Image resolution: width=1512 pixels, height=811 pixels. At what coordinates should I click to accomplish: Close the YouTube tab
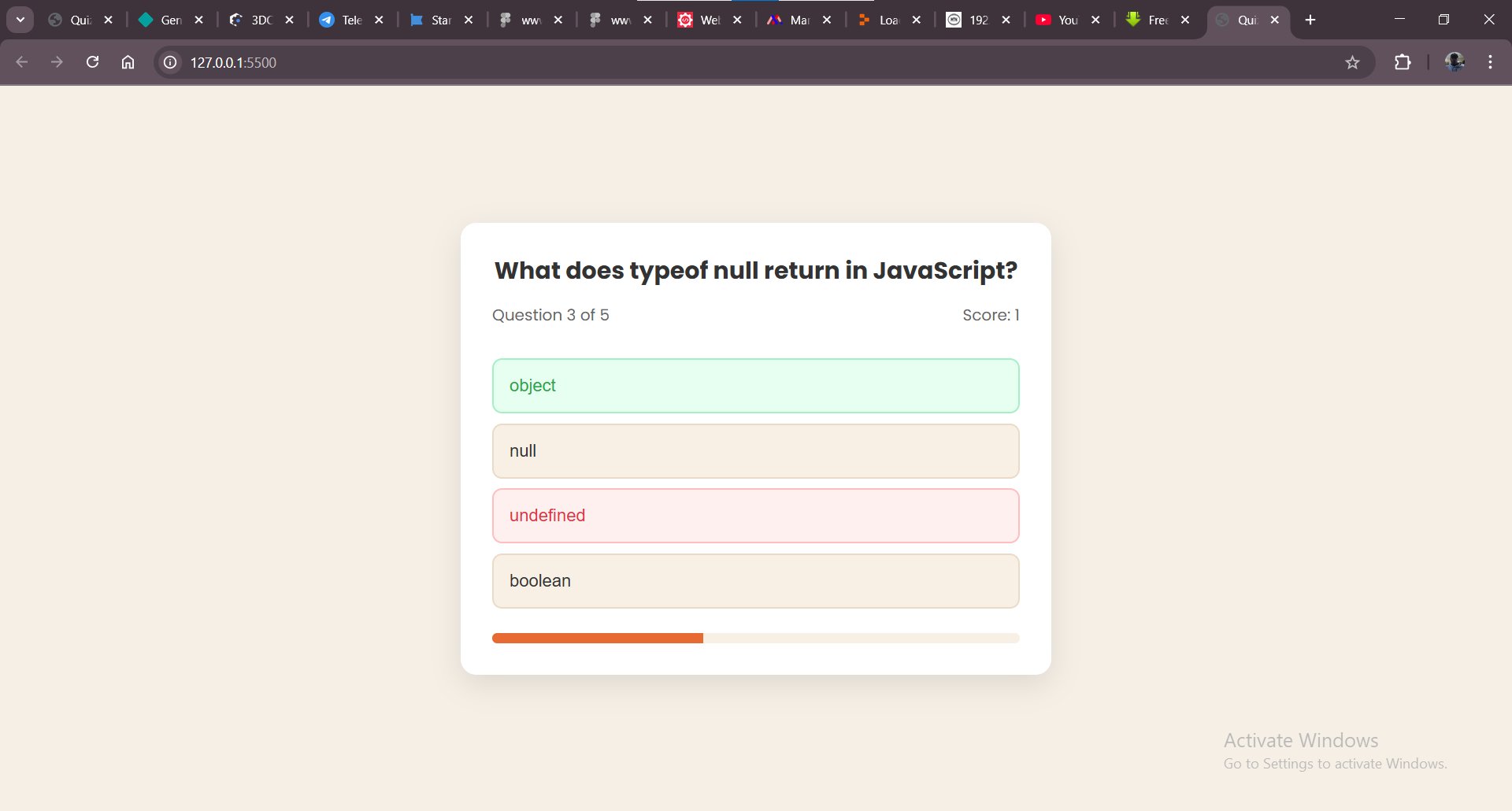1095,20
